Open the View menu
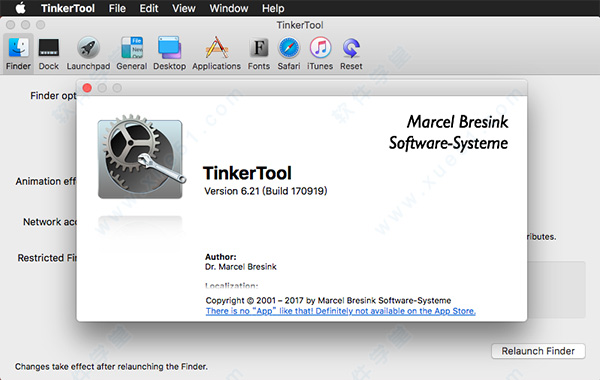The height and width of the screenshot is (380, 600). click(x=184, y=8)
